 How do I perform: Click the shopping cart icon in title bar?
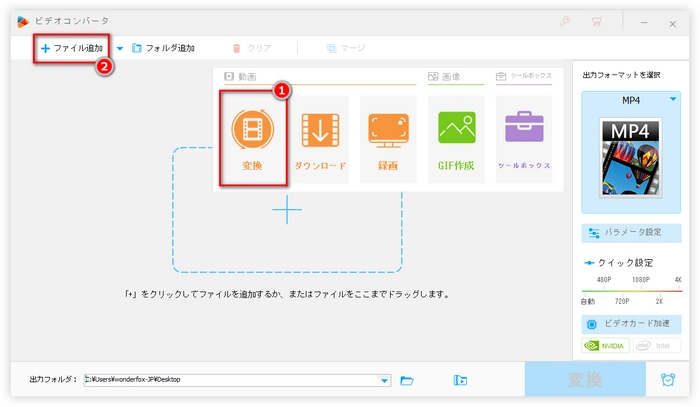pyautogui.click(x=597, y=21)
